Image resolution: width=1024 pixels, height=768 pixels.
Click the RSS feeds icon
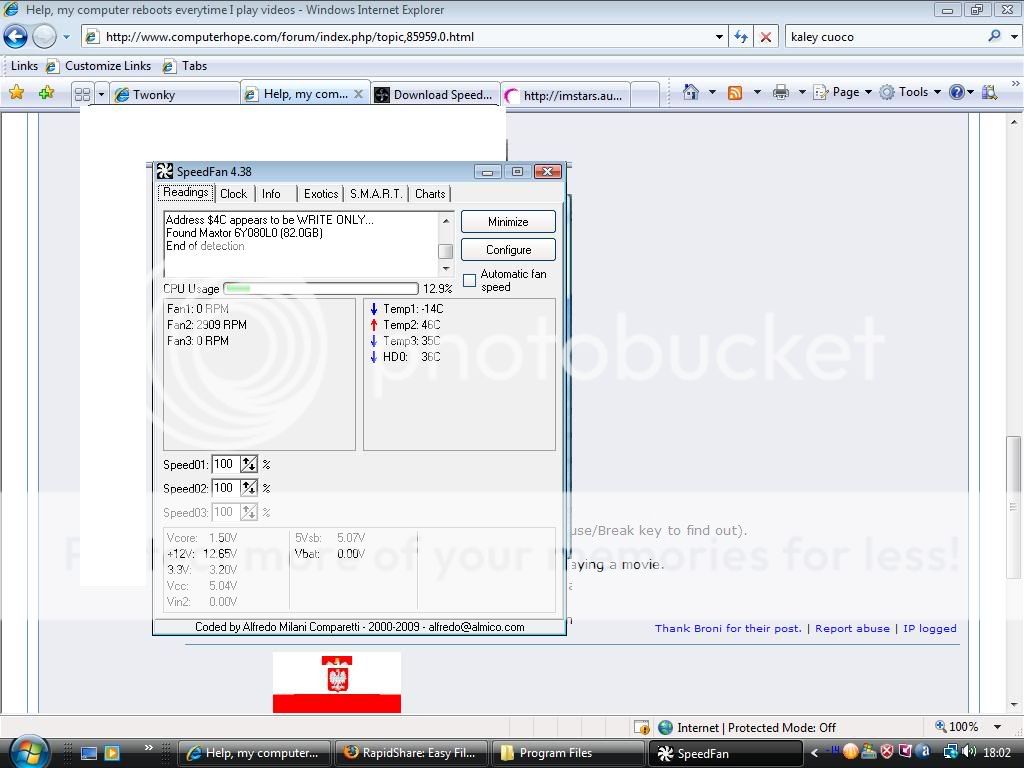735,92
